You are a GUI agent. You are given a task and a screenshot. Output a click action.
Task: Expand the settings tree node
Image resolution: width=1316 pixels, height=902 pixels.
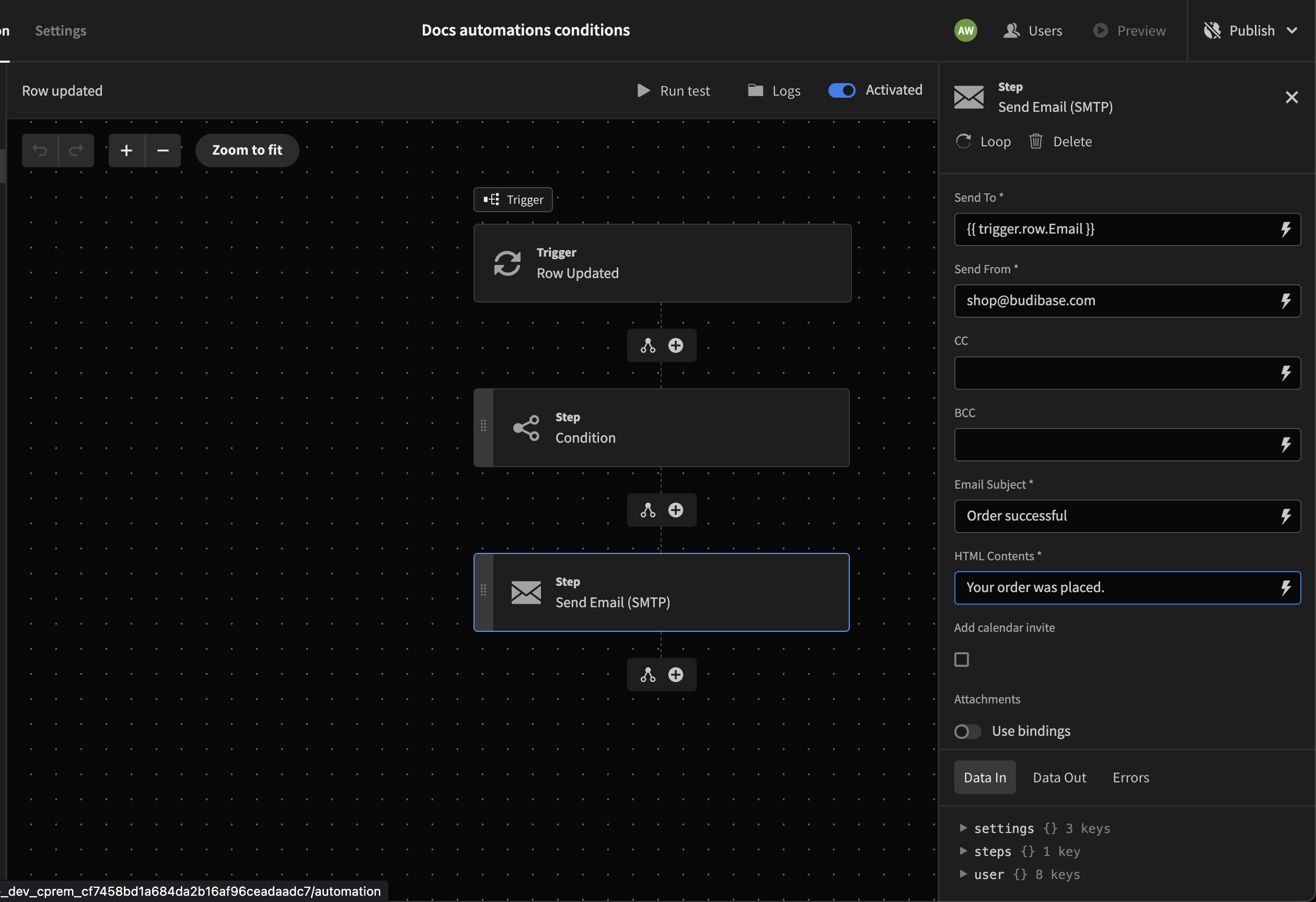(963, 828)
